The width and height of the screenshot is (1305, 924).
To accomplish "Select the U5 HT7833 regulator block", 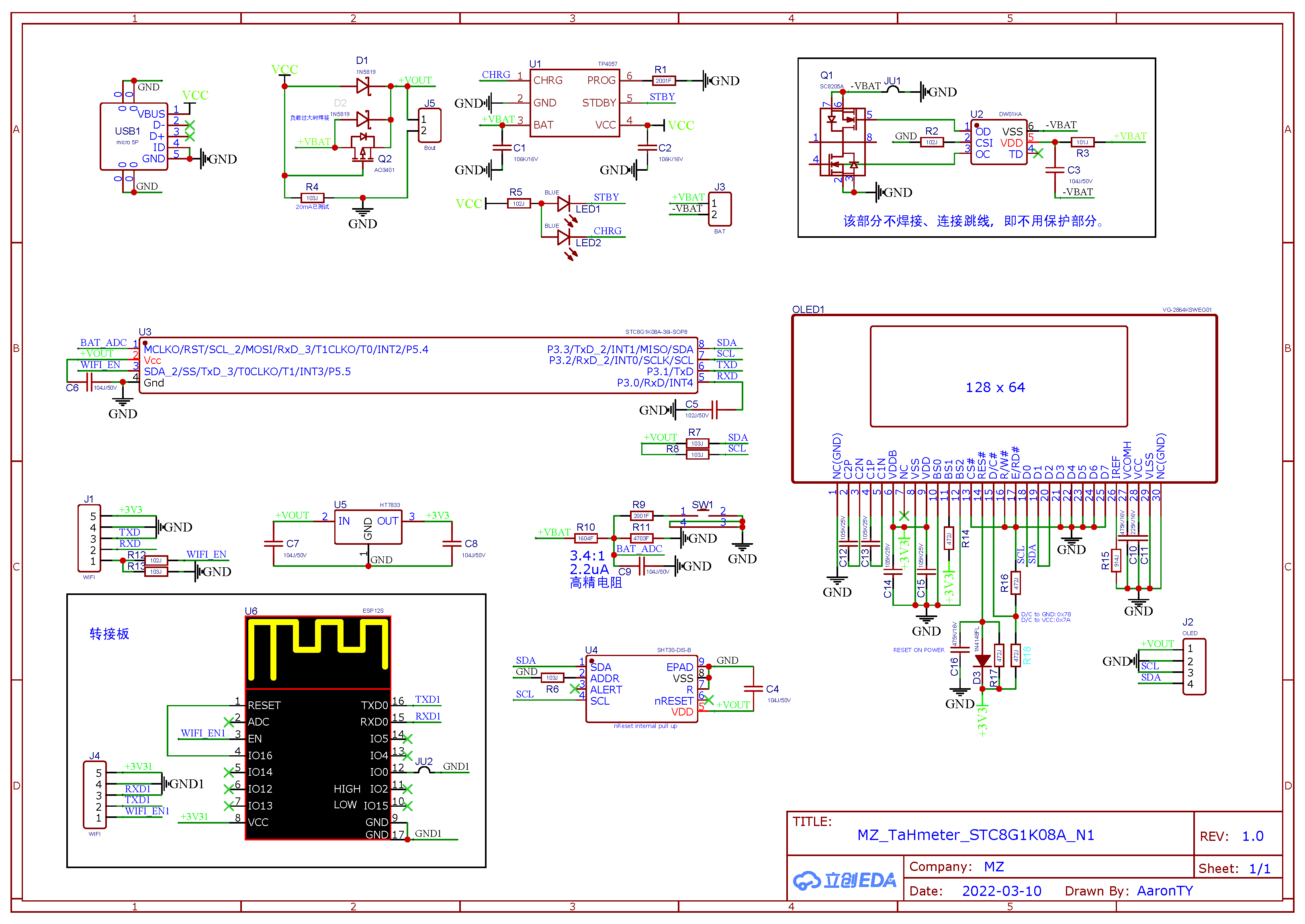I will [x=368, y=527].
